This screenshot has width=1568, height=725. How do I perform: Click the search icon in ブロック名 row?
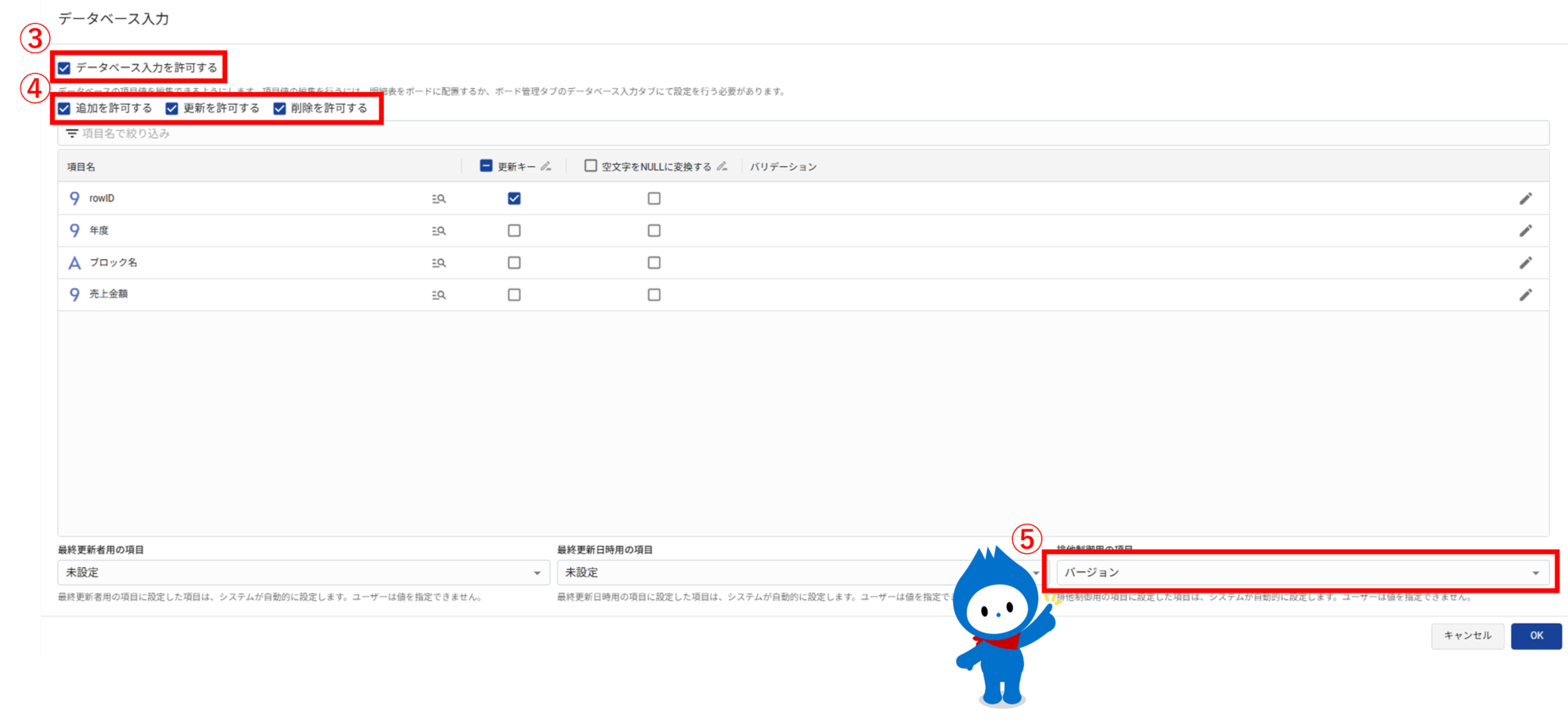click(439, 263)
